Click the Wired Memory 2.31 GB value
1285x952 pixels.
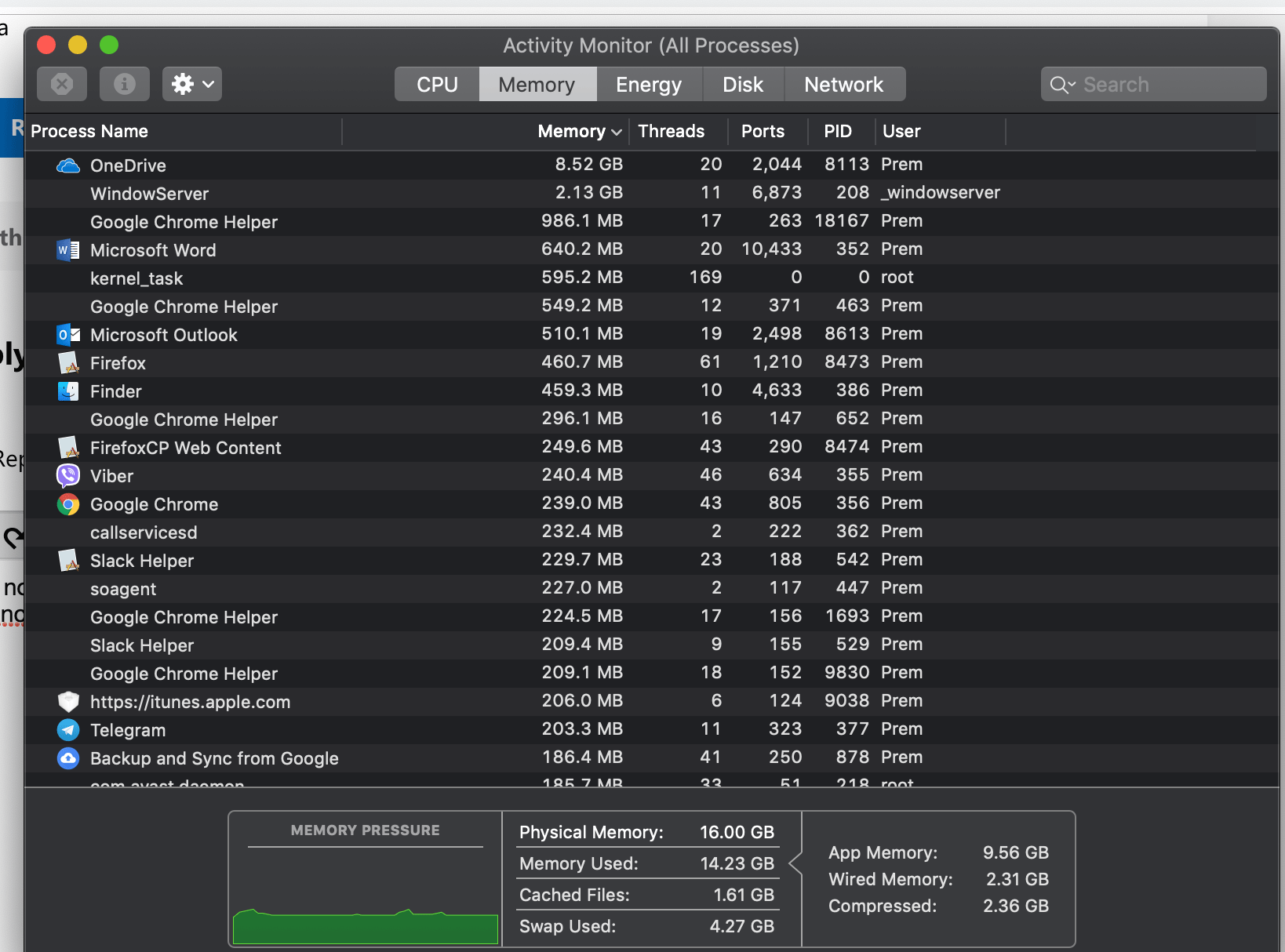click(1017, 879)
